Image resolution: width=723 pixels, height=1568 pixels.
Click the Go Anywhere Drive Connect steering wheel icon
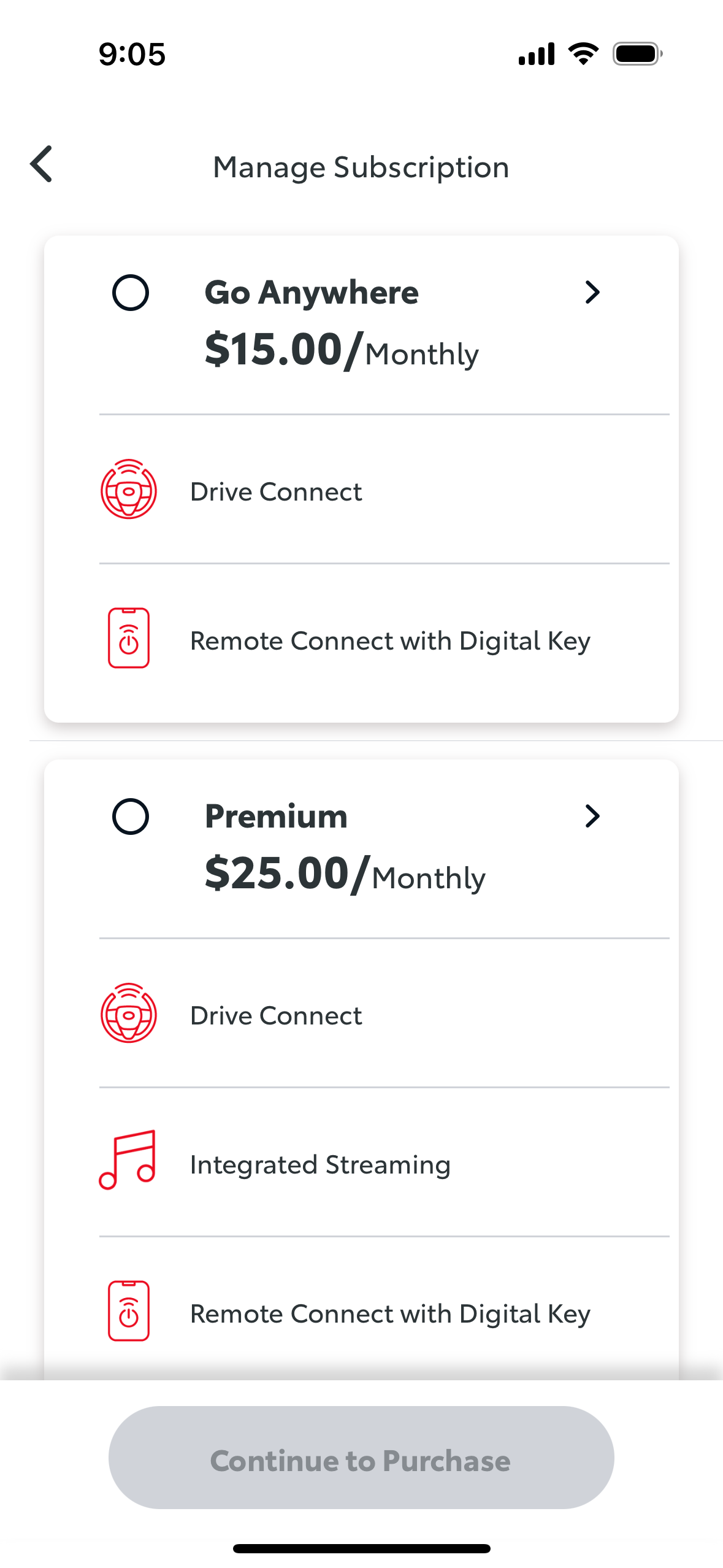(x=129, y=489)
